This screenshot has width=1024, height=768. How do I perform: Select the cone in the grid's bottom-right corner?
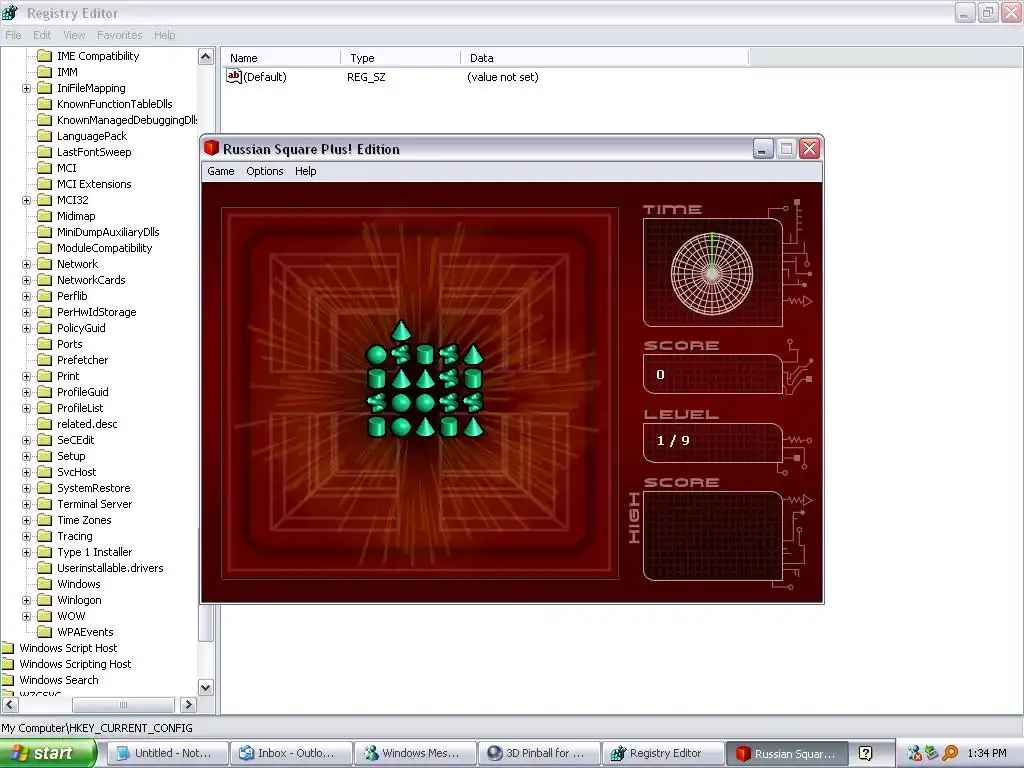(x=473, y=427)
